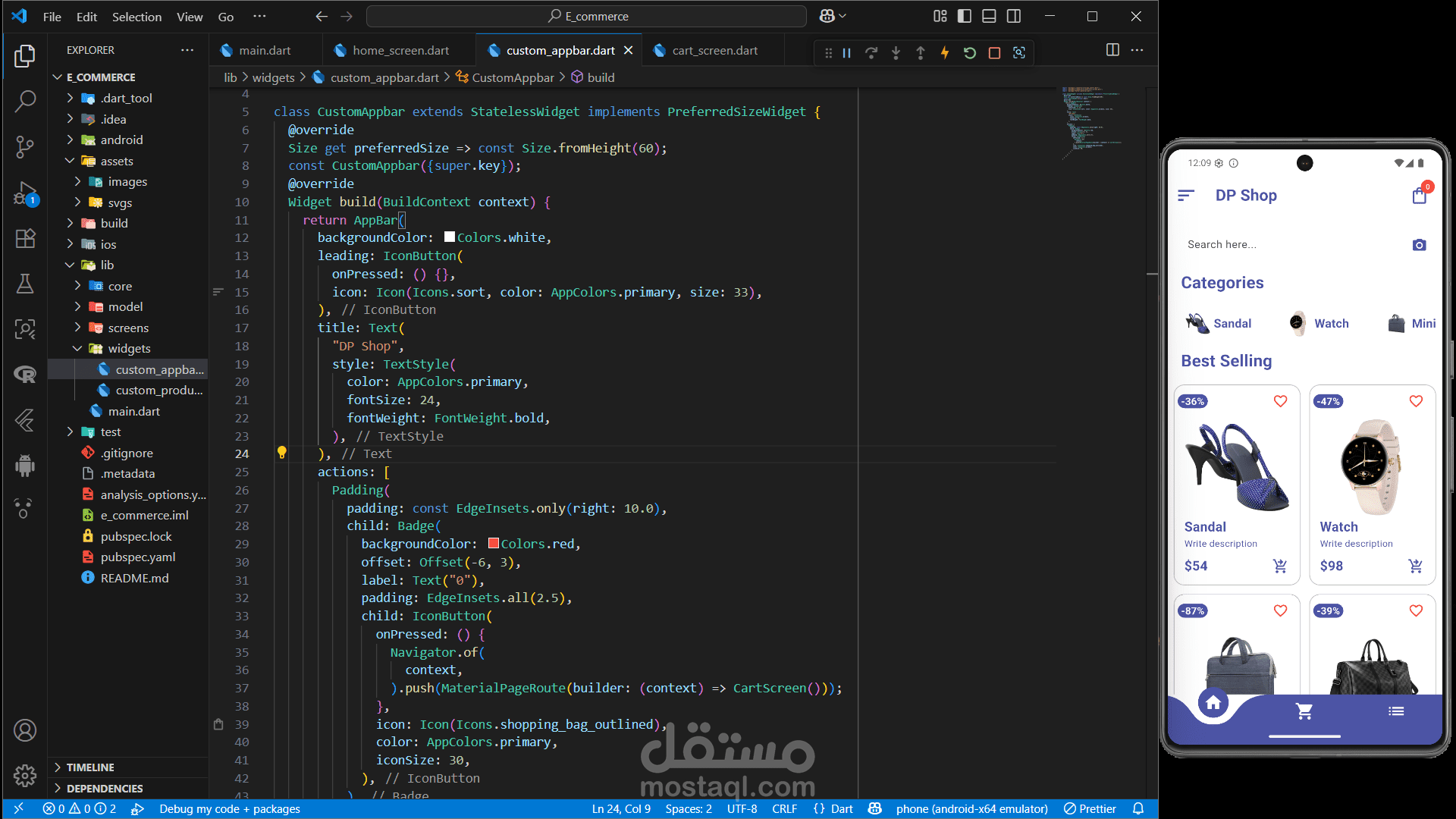Click the debug Restart button

click(970, 53)
